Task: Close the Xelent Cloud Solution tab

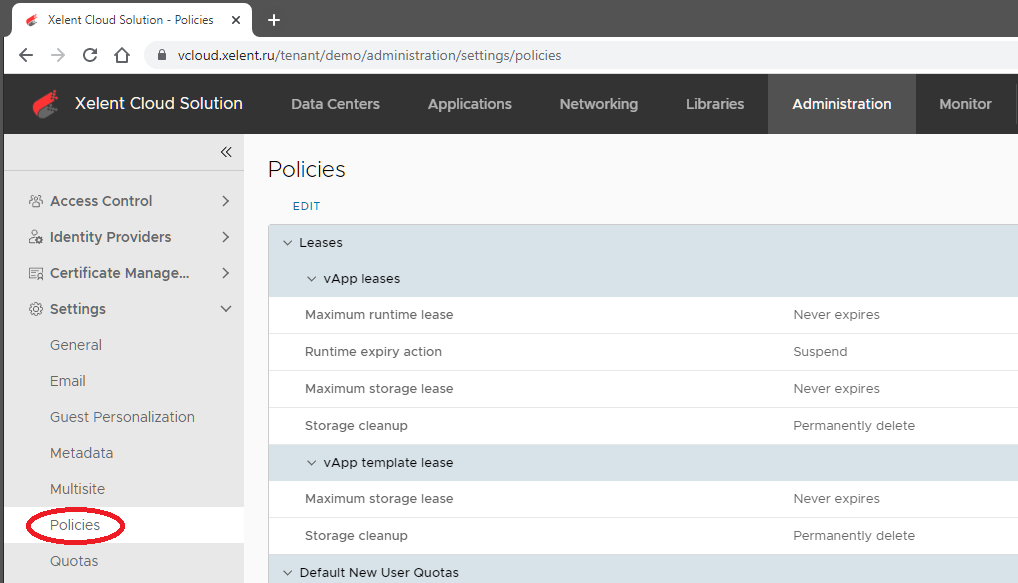Action: [236, 20]
